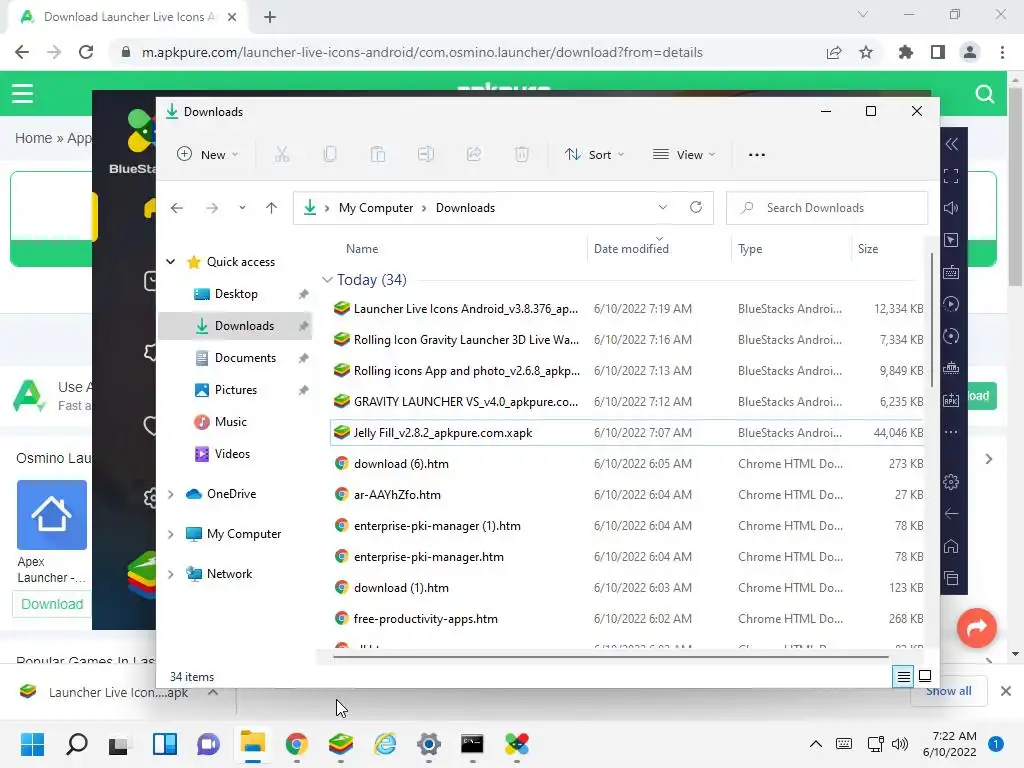This screenshot has height=768, width=1024.
Task: Click BlueStacks sidebar fullscreen icon
Action: pos(951,176)
